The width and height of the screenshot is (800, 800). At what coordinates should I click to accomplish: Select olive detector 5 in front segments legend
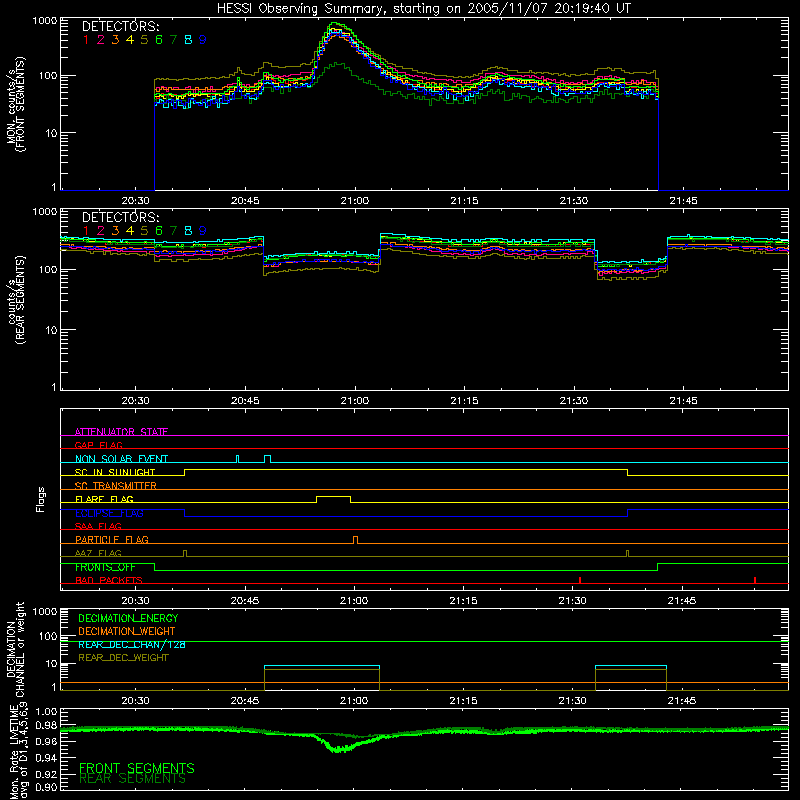(144, 40)
